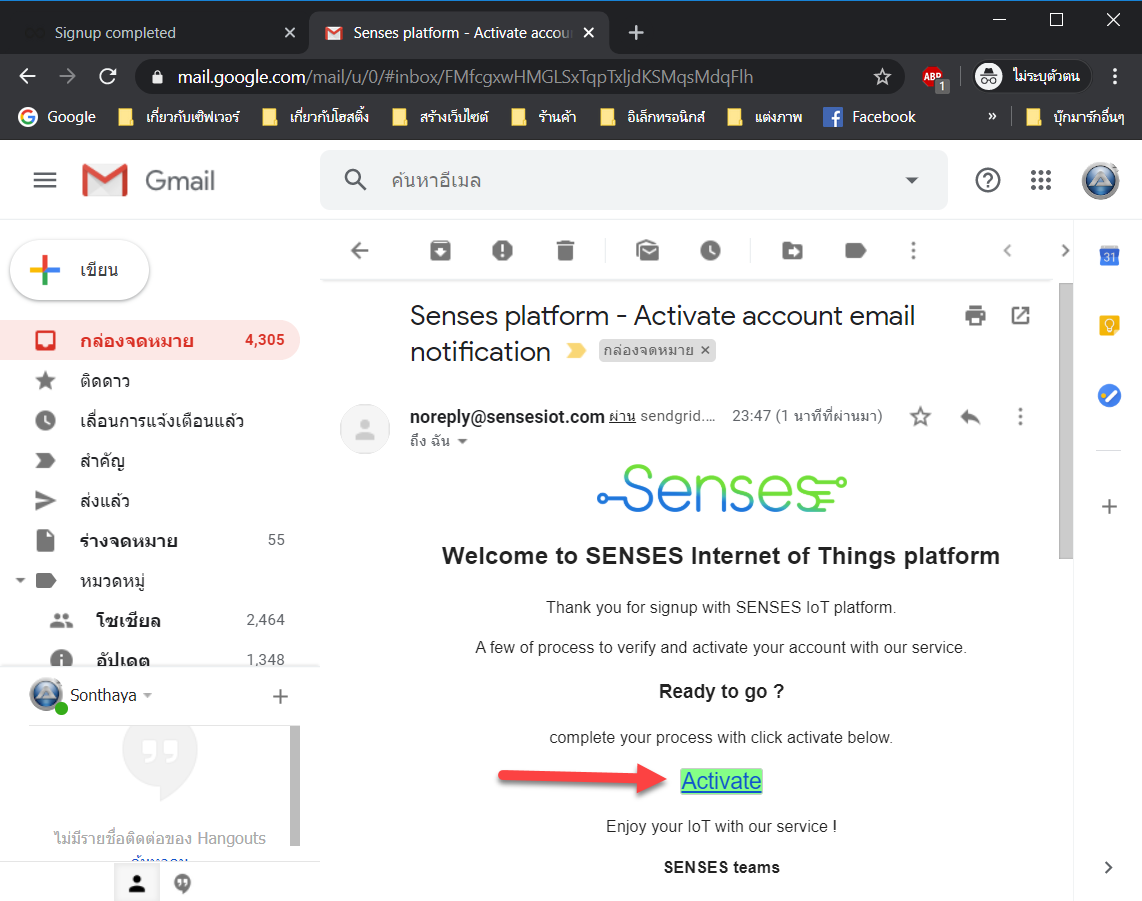Open the drafts folder with 55
The image size is (1142, 901).
(x=149, y=540)
